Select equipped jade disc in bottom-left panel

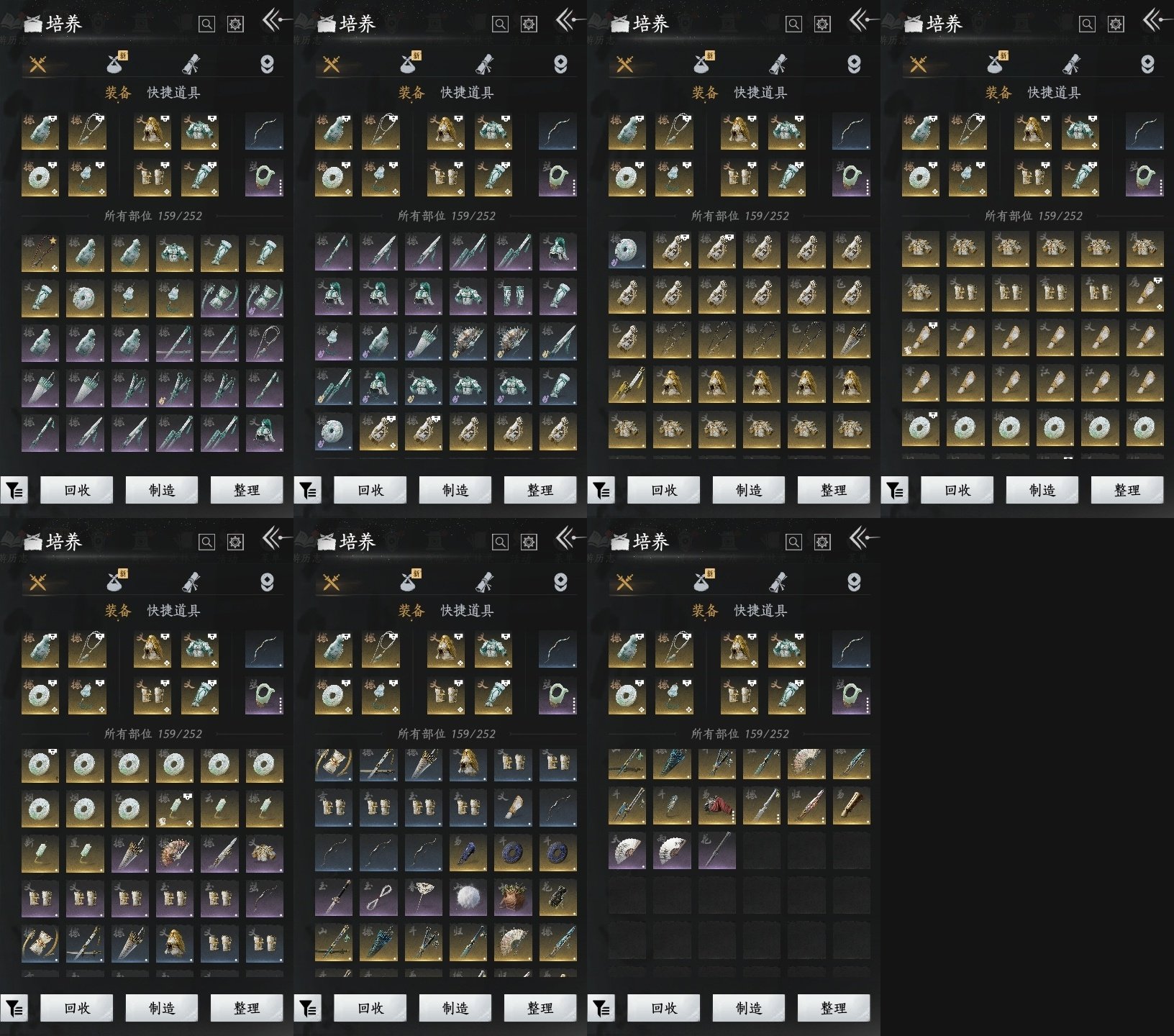coord(40,696)
